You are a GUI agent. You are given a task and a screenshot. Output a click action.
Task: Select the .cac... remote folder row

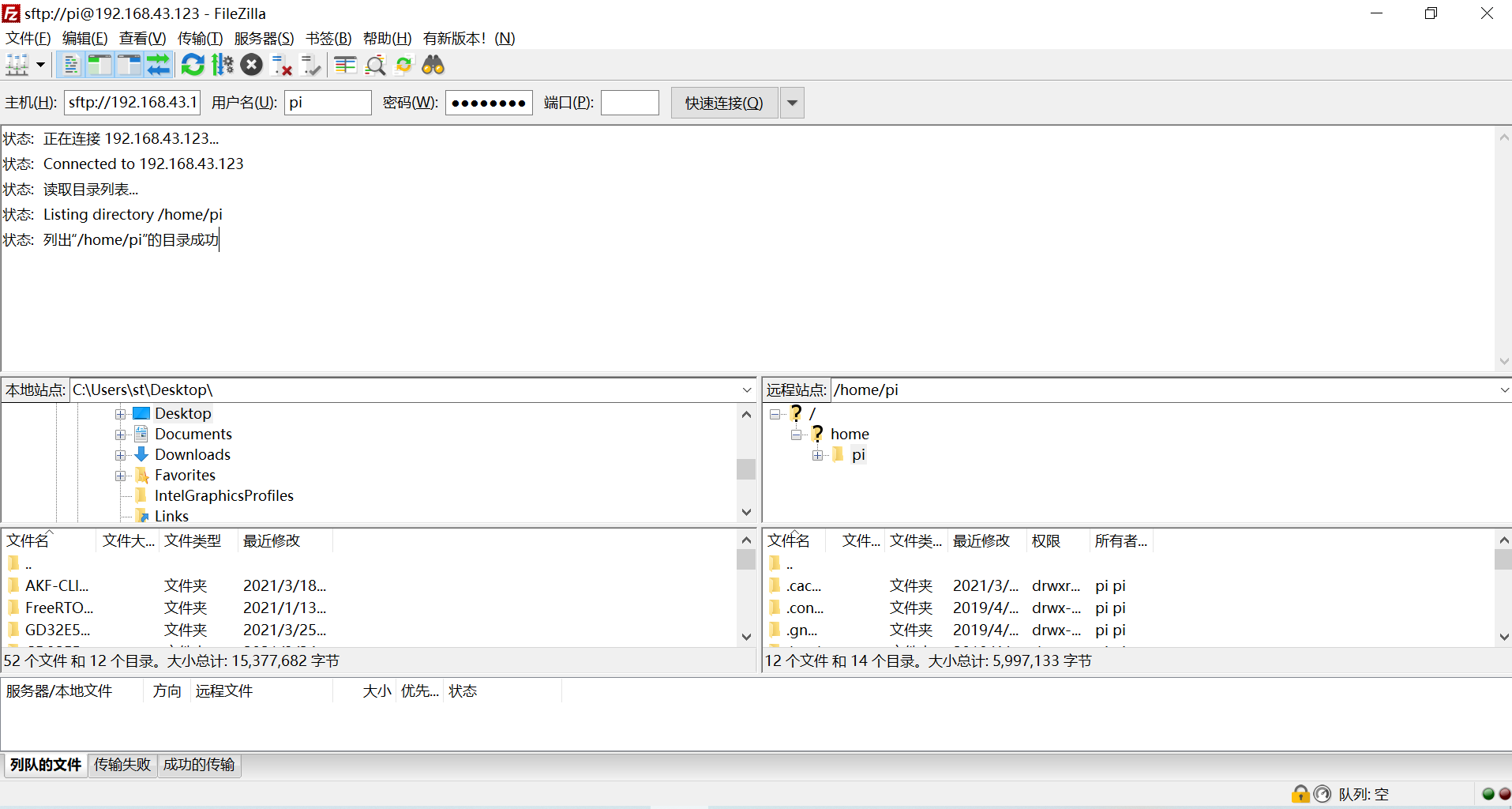(1129, 585)
